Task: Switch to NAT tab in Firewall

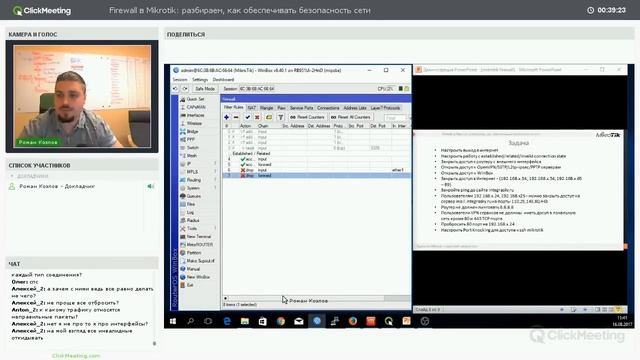Action: 251,108
